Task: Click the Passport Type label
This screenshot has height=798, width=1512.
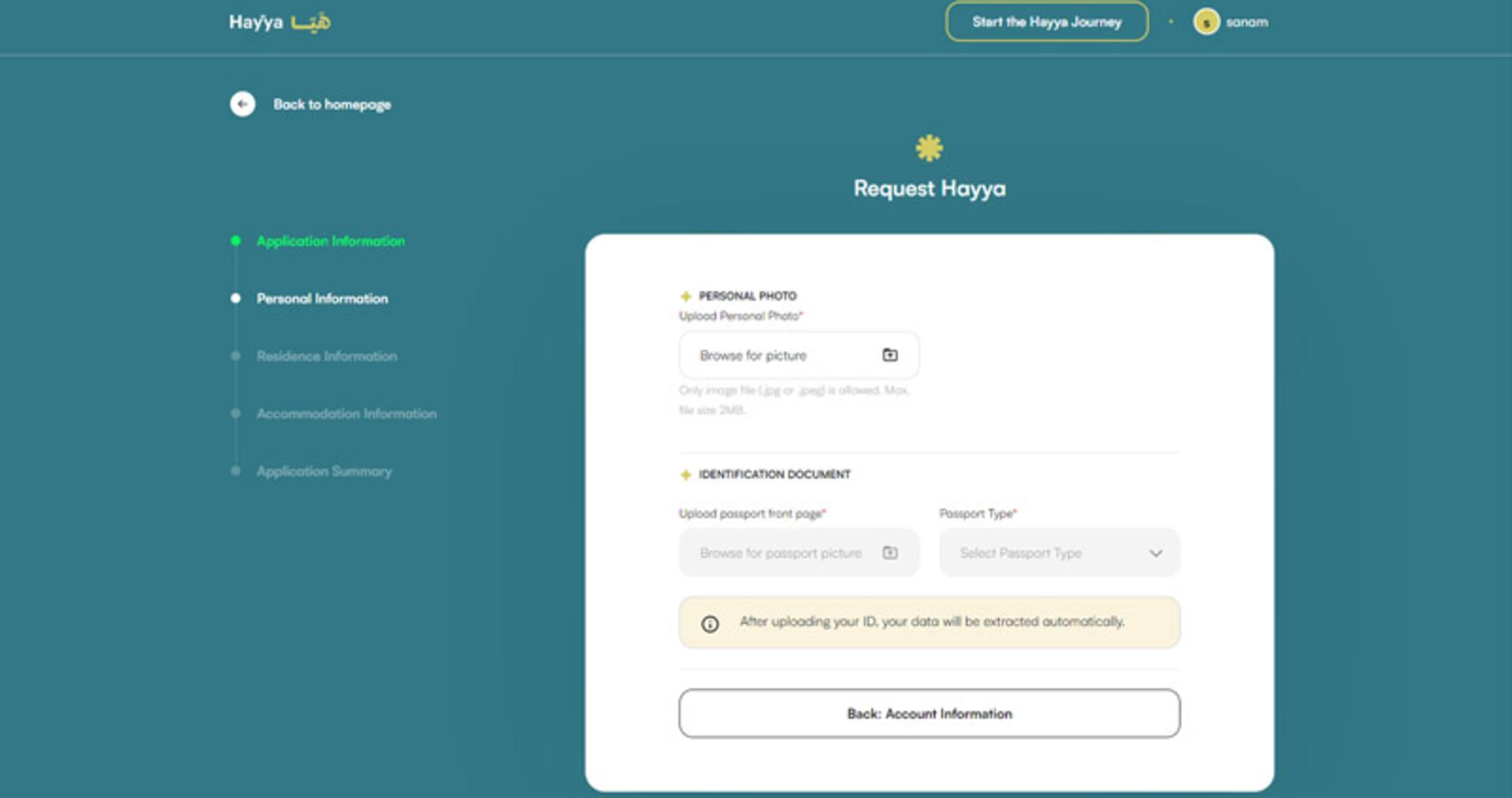Action: [x=977, y=514]
